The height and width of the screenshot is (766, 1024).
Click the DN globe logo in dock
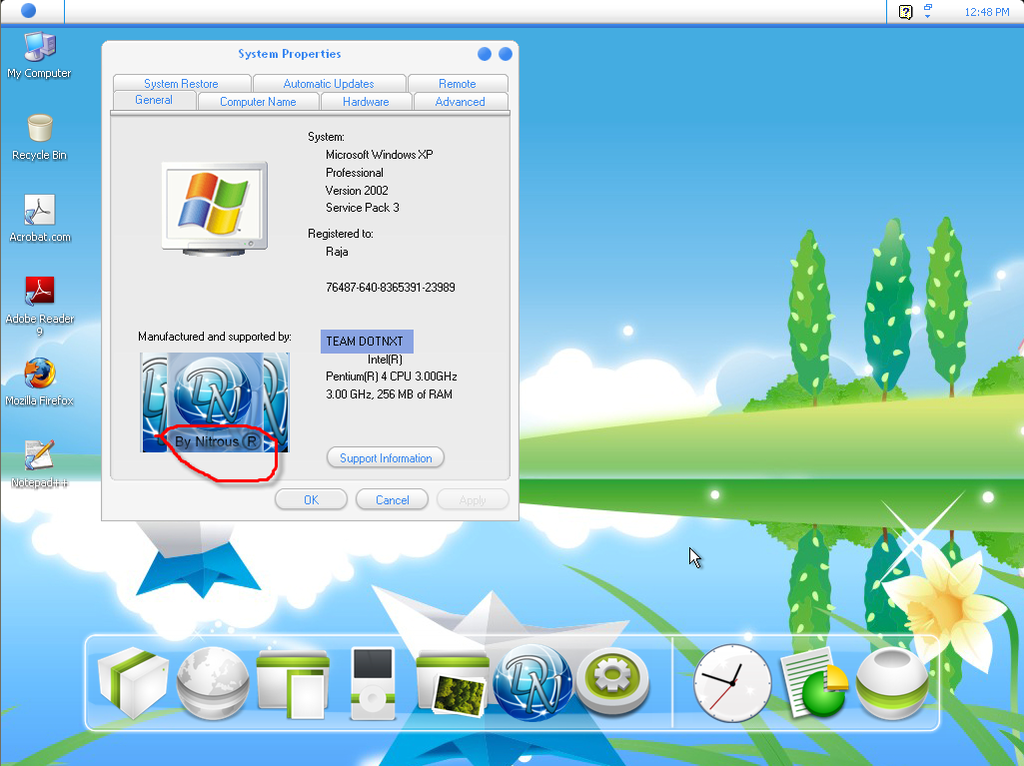[534, 680]
